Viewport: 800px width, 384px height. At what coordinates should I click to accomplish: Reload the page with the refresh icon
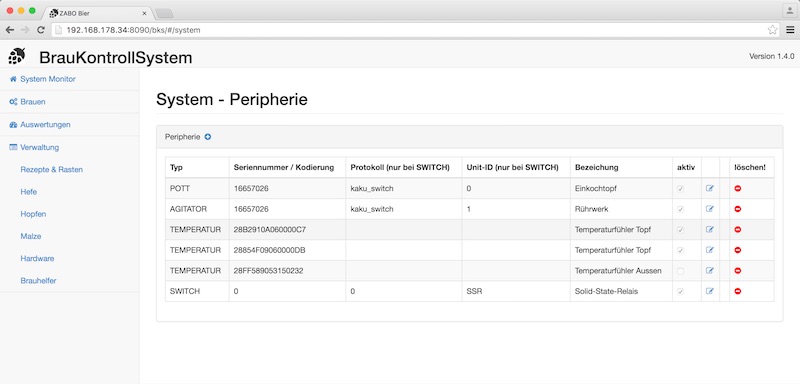[41, 30]
